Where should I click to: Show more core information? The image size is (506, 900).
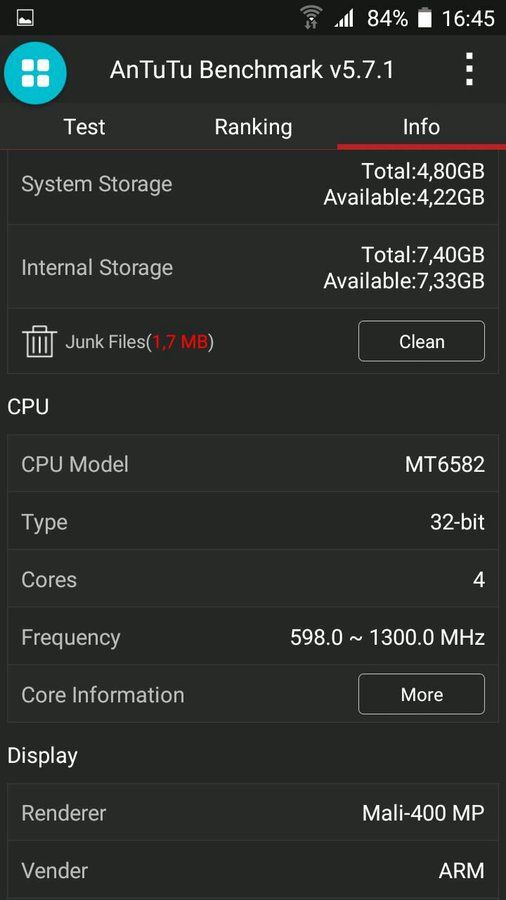pos(422,695)
